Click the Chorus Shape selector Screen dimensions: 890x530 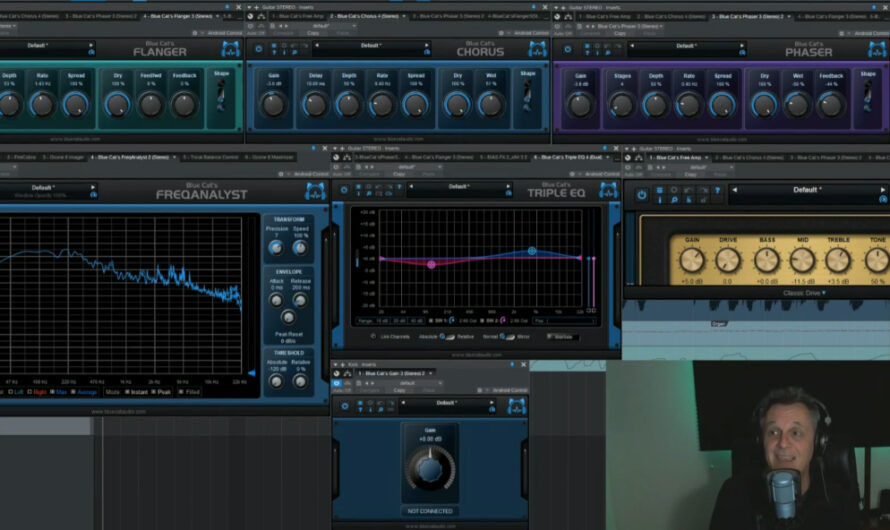coord(527,95)
